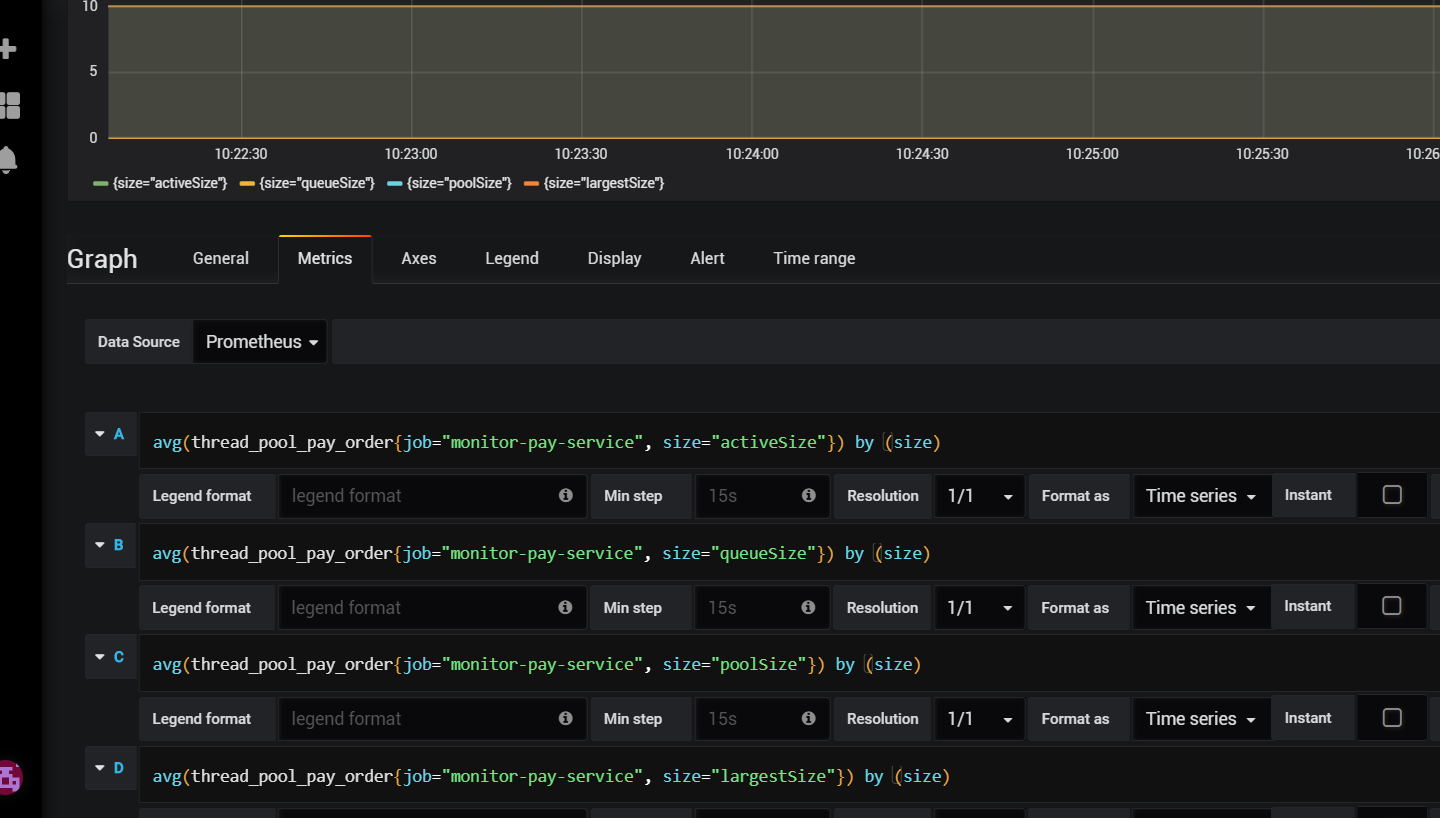
Task: Open Resolution 1/1 dropdown for query A
Action: click(x=979, y=496)
